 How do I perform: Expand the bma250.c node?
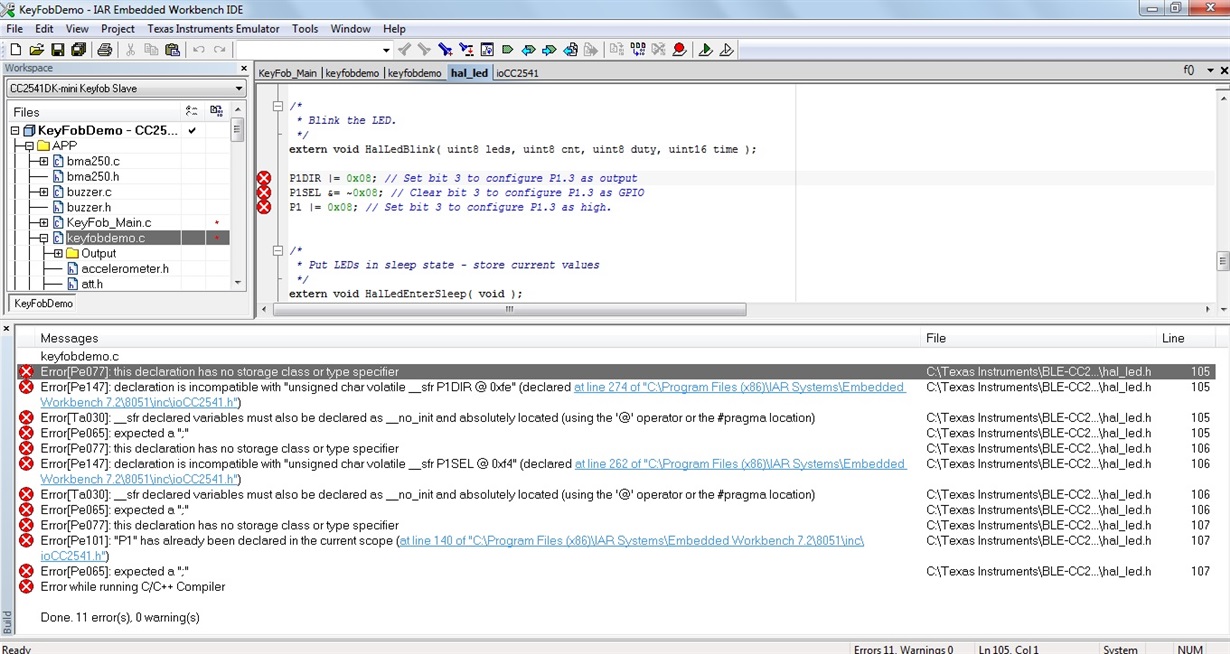click(x=44, y=161)
